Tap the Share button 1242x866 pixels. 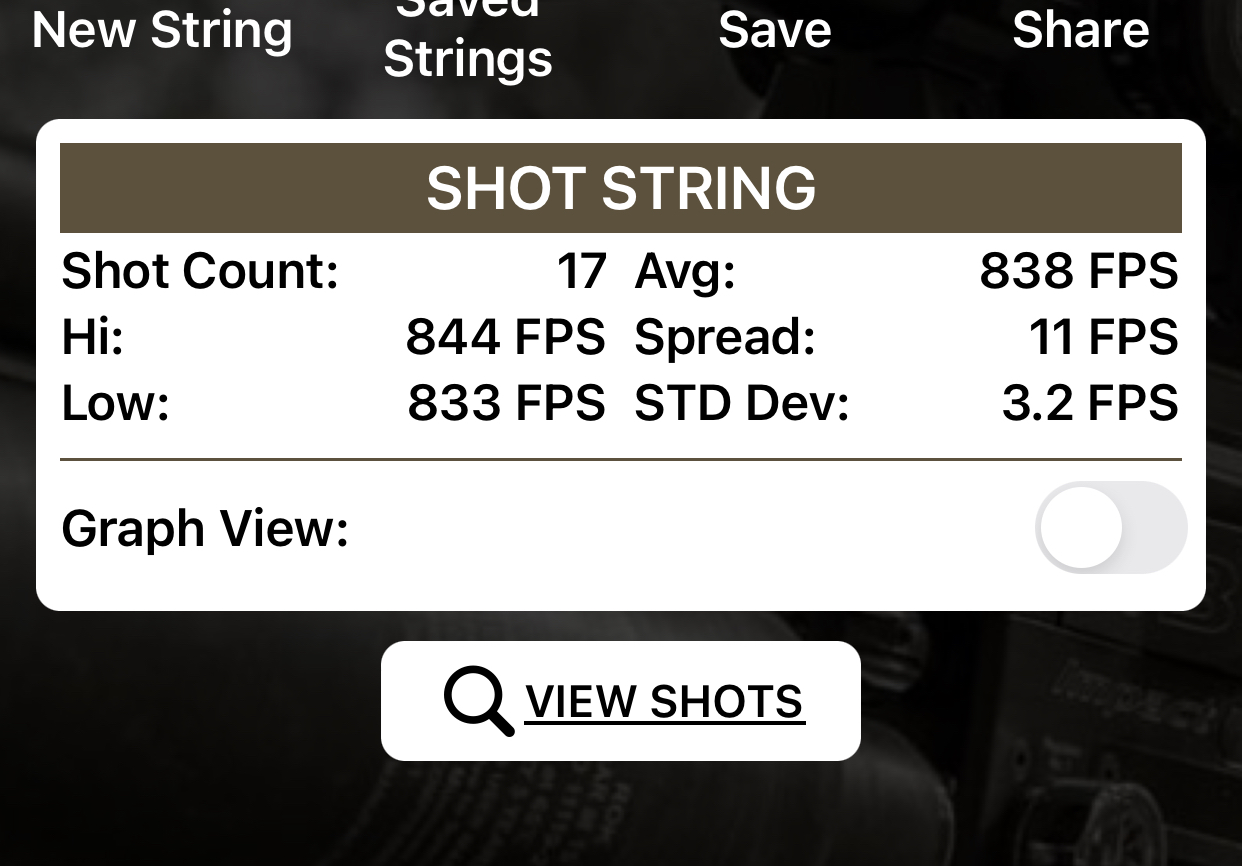pyautogui.click(x=1080, y=29)
